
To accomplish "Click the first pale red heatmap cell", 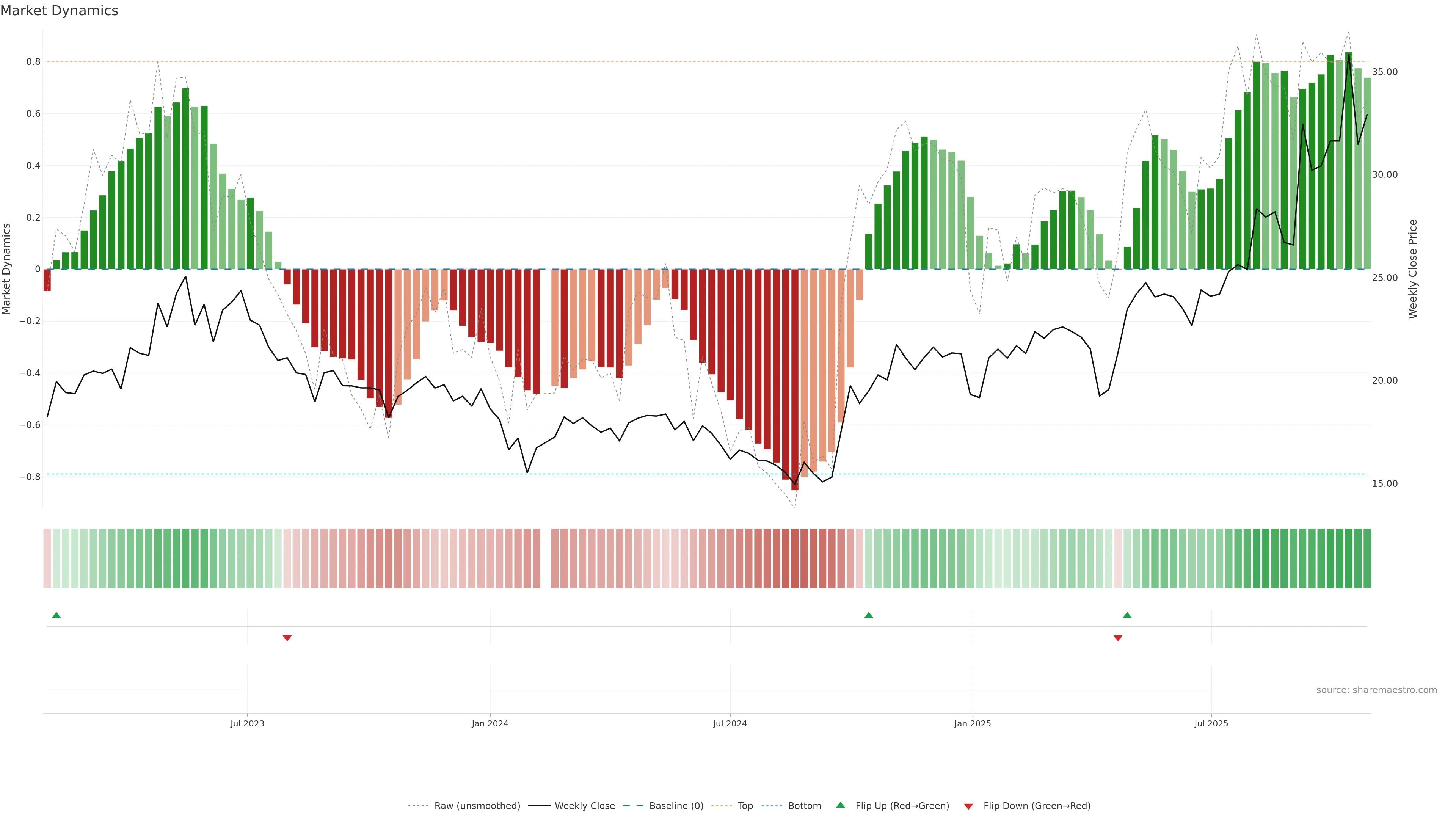I will [47, 559].
